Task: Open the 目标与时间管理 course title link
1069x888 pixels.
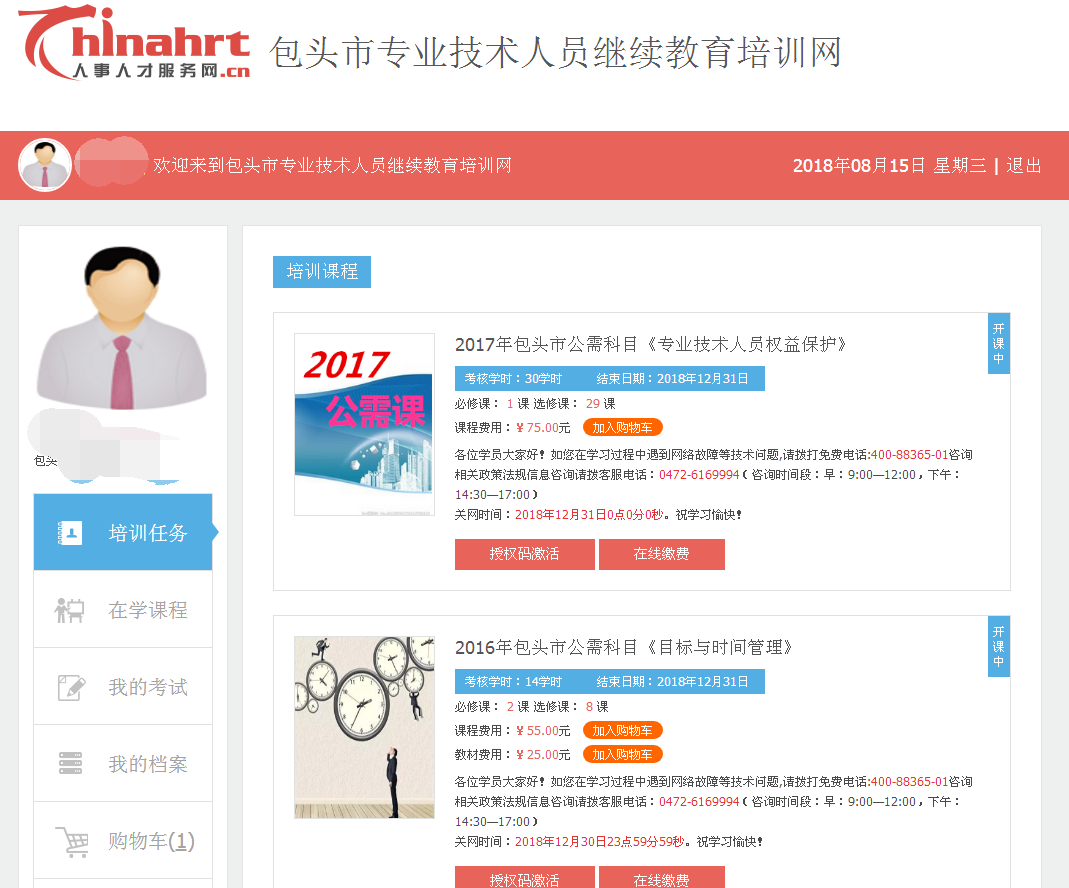Action: pos(623,647)
